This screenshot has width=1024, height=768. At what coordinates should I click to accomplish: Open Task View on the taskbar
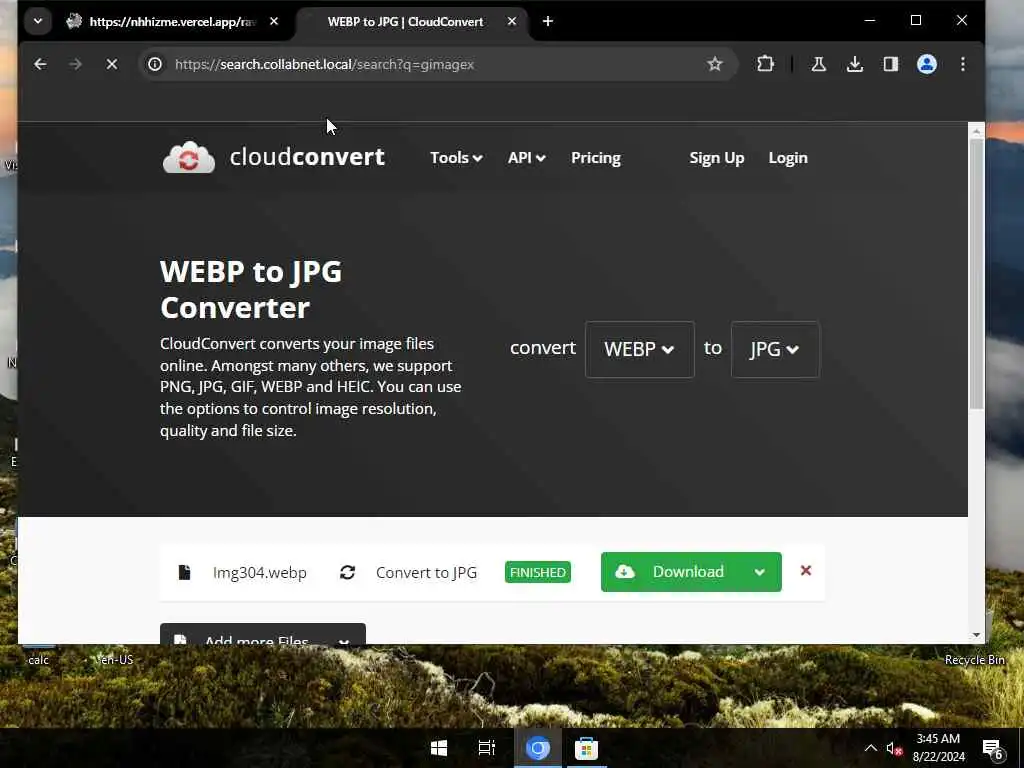tap(487, 748)
